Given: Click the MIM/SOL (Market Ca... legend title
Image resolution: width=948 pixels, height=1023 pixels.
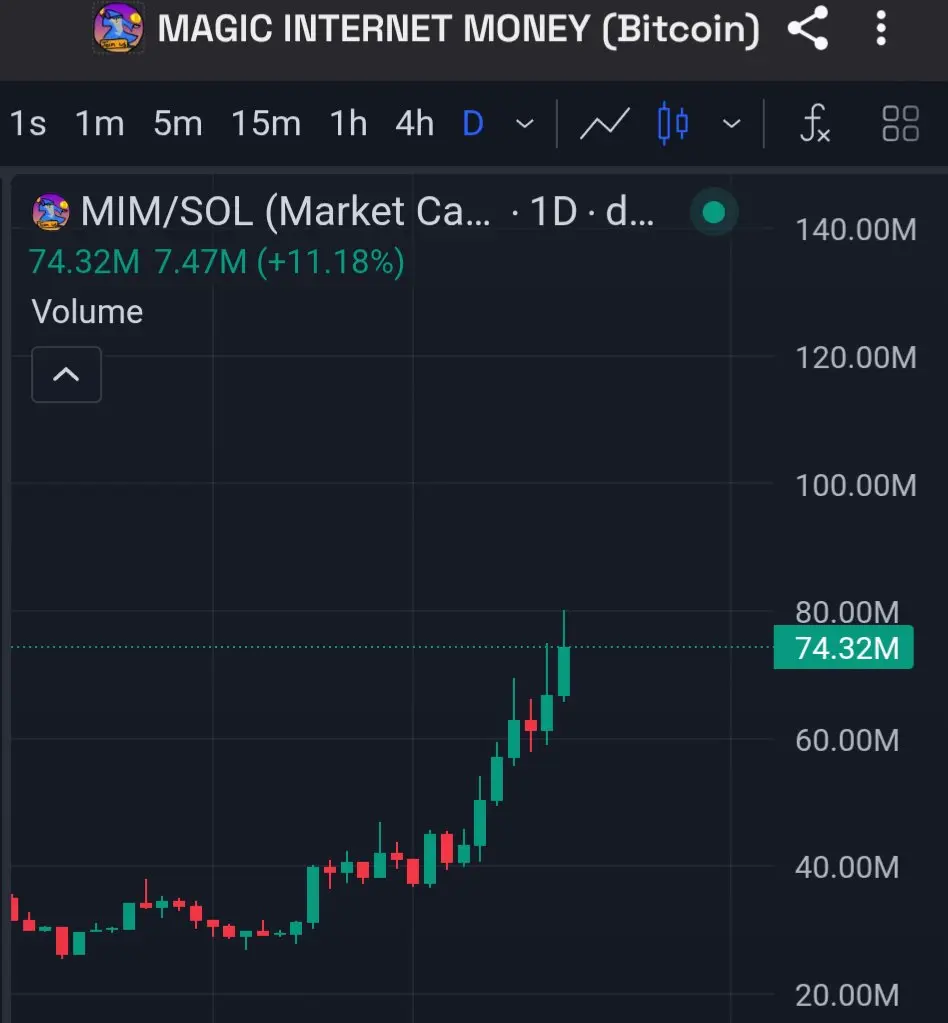Looking at the screenshot, I should (286, 212).
